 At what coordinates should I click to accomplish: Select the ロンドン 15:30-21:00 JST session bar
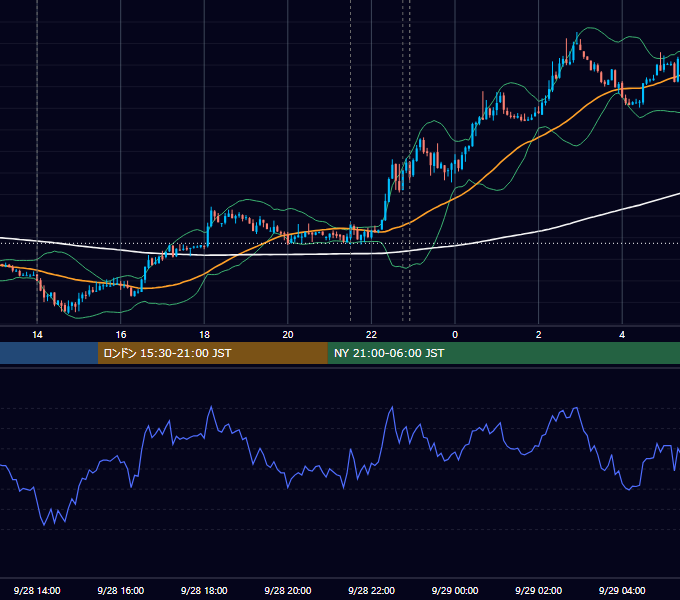pyautogui.click(x=212, y=353)
